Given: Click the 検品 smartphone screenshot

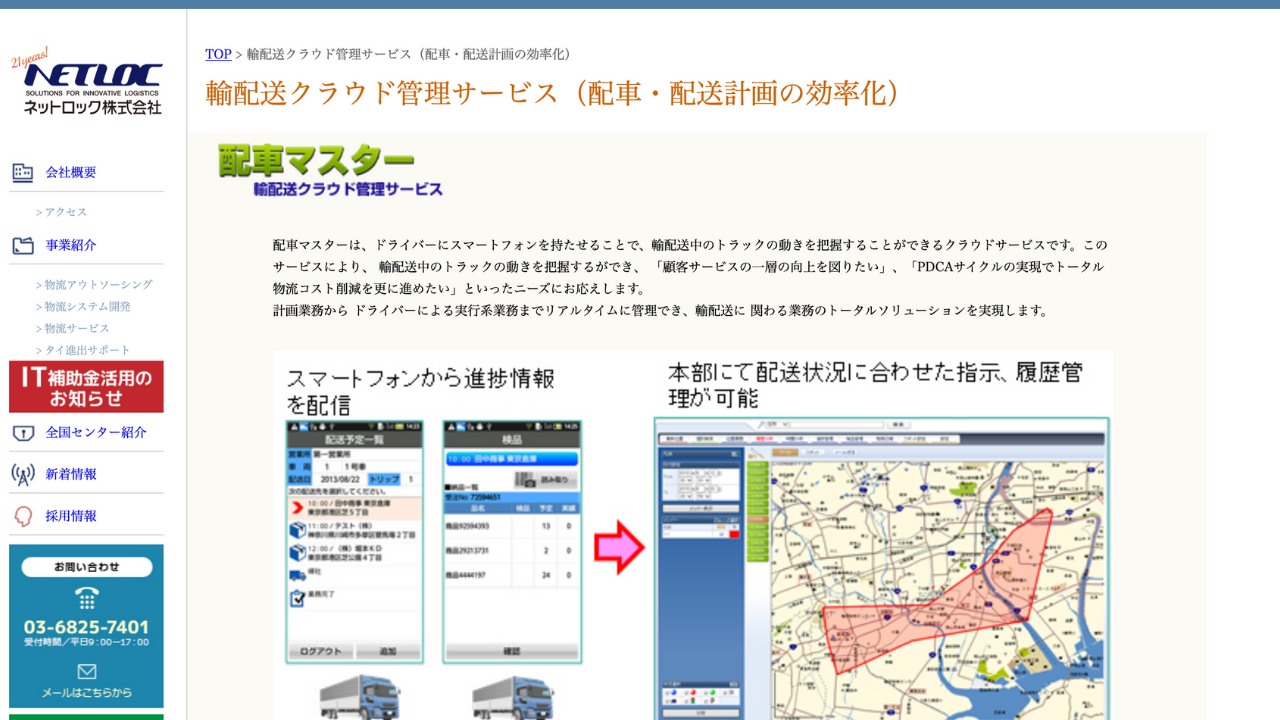Looking at the screenshot, I should click(x=512, y=542).
